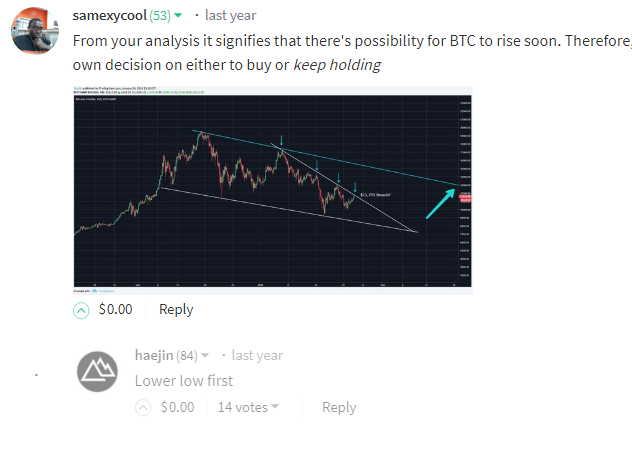
Task: Open haejin username link
Action: 154,355
